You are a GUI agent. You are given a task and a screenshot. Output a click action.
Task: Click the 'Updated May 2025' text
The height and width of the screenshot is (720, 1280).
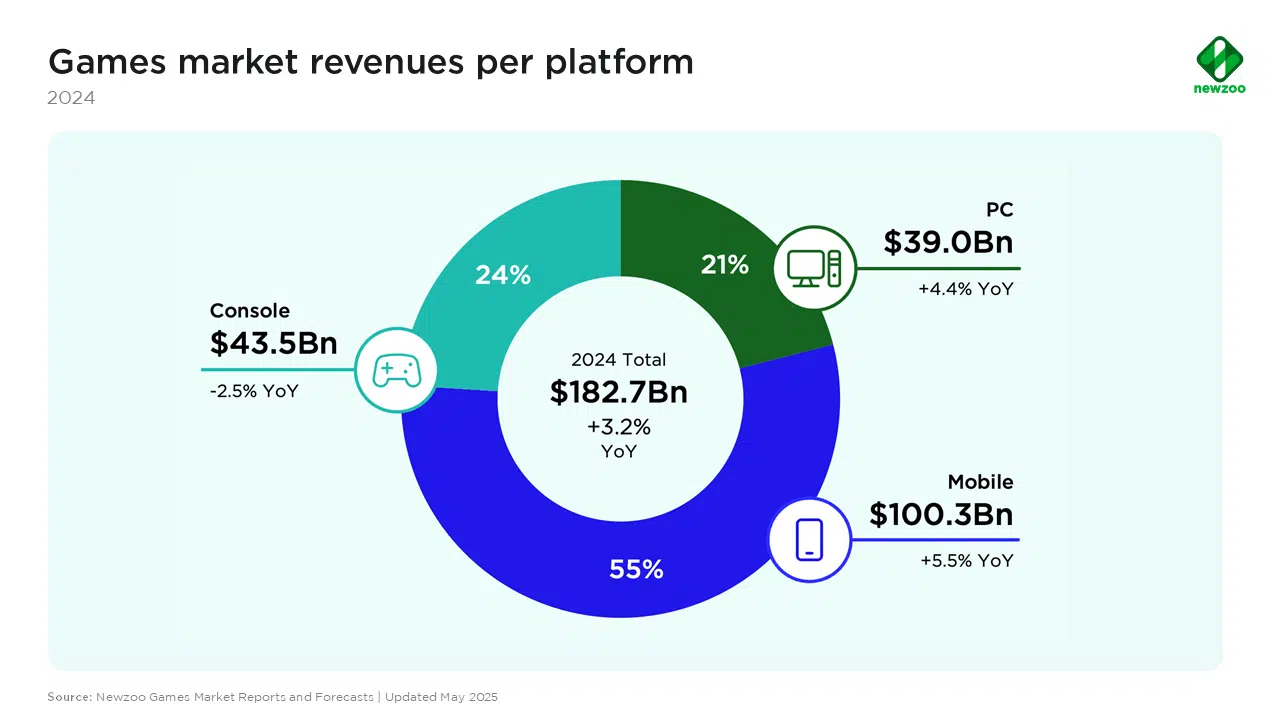coord(441,696)
